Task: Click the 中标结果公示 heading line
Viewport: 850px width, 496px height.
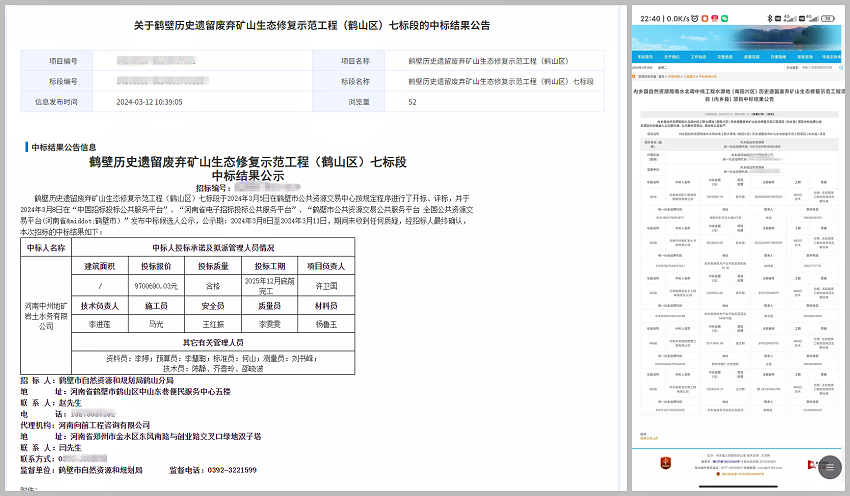Action: [248, 176]
